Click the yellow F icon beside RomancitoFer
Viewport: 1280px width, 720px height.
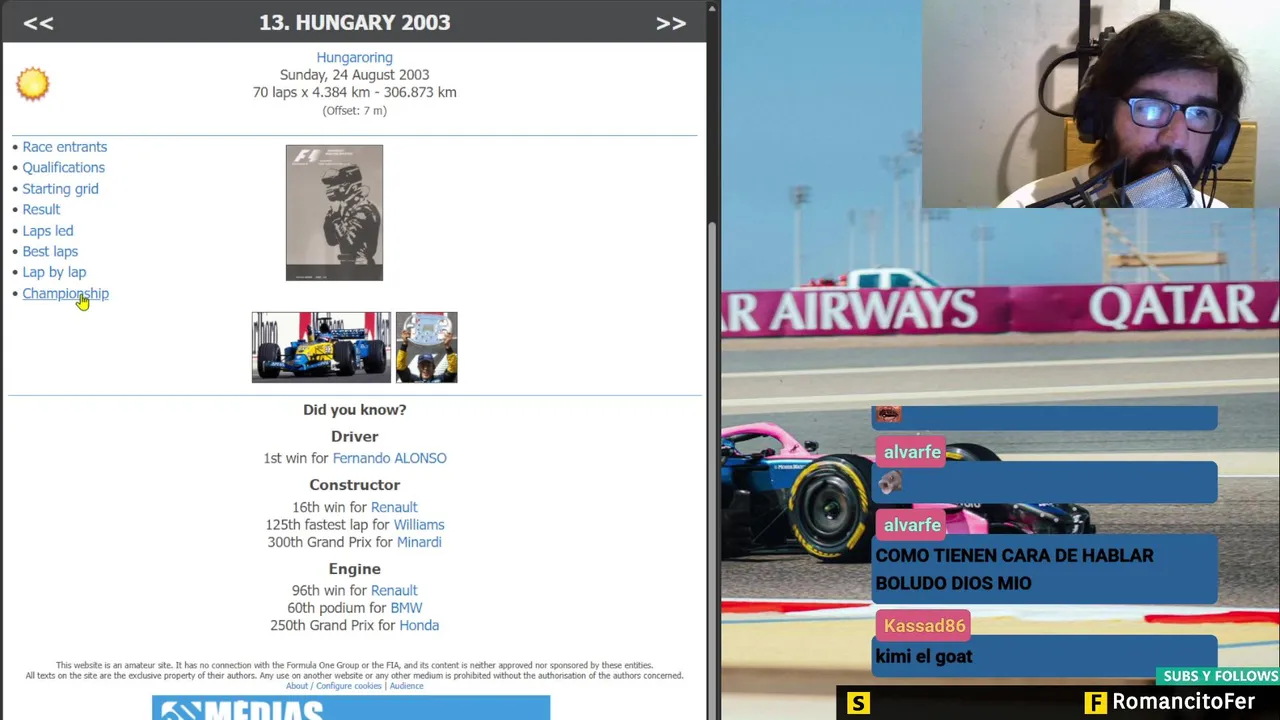[1096, 703]
